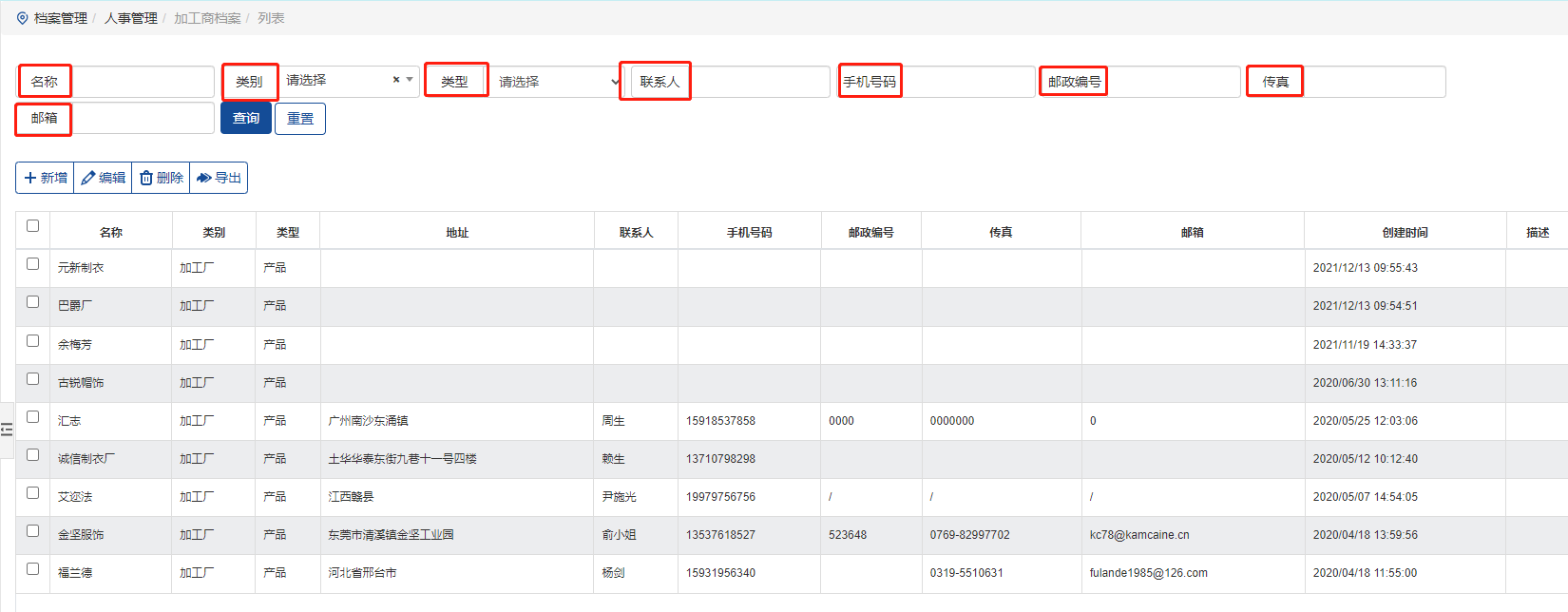Go to 档案管理 in the breadcrumb
This screenshot has width=1568, height=612.
pos(61,18)
